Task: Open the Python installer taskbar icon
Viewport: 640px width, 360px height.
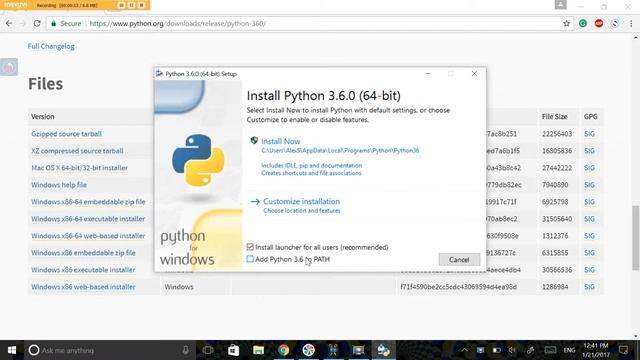Action: click(x=383, y=350)
